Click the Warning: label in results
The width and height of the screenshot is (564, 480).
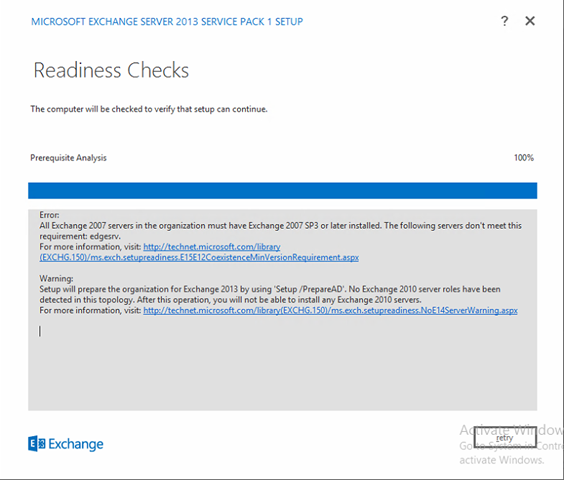(x=56, y=279)
